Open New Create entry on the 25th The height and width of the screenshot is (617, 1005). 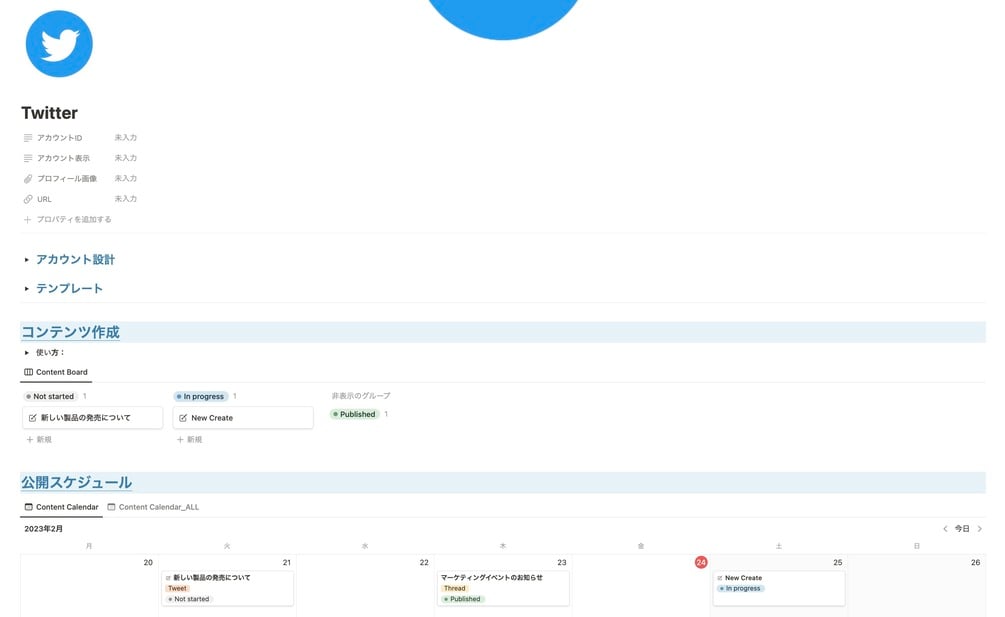(779, 588)
